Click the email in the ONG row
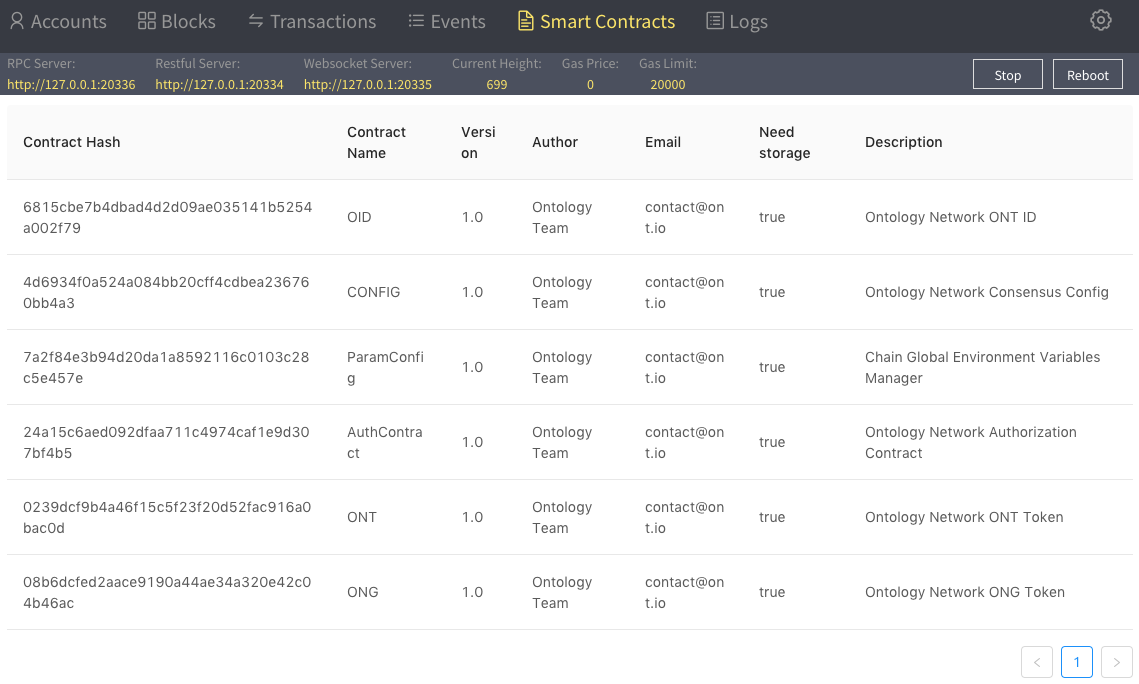The image size is (1139, 684). (684, 592)
